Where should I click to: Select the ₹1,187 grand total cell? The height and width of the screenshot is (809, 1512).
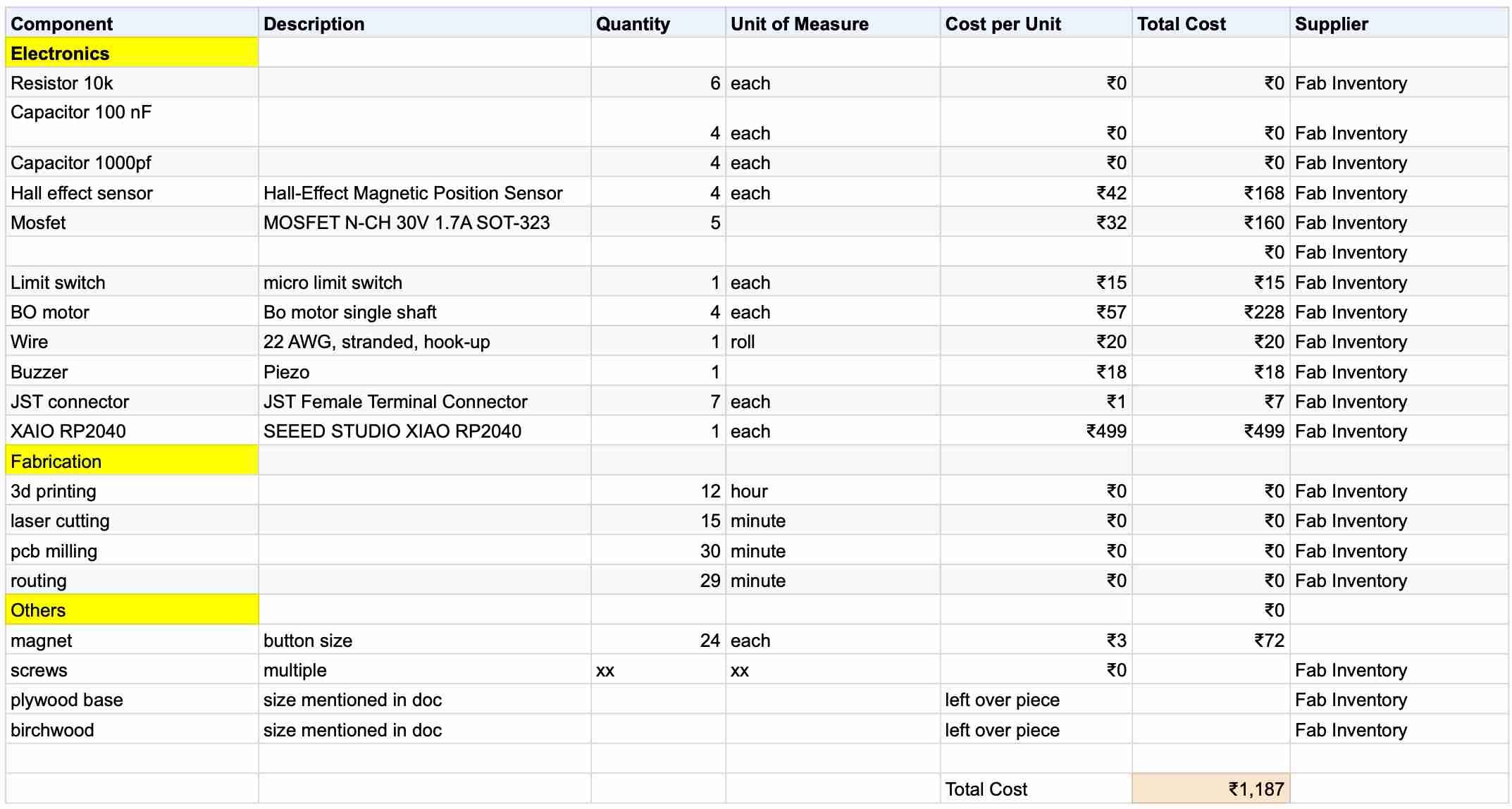[x=1210, y=789]
